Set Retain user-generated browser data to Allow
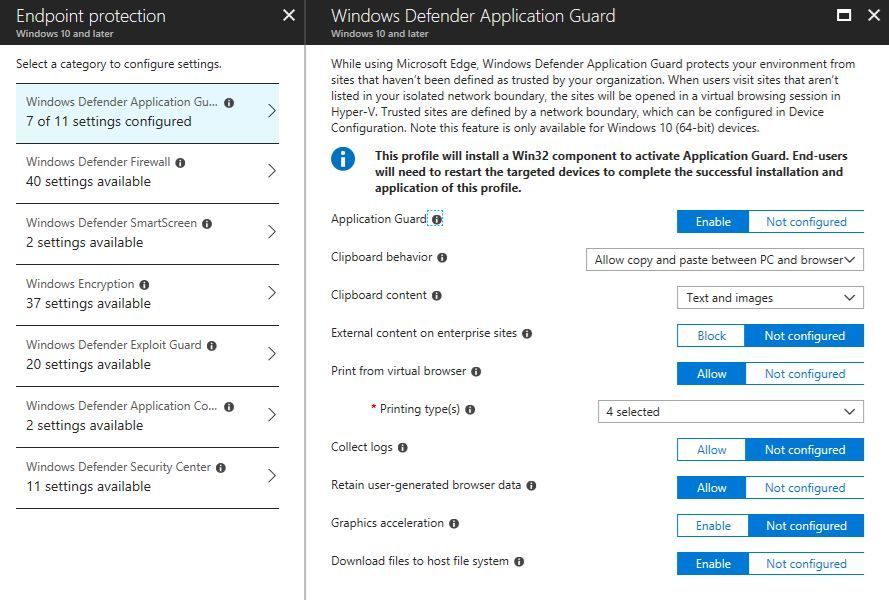Viewport: 889px width, 600px height. click(x=711, y=488)
